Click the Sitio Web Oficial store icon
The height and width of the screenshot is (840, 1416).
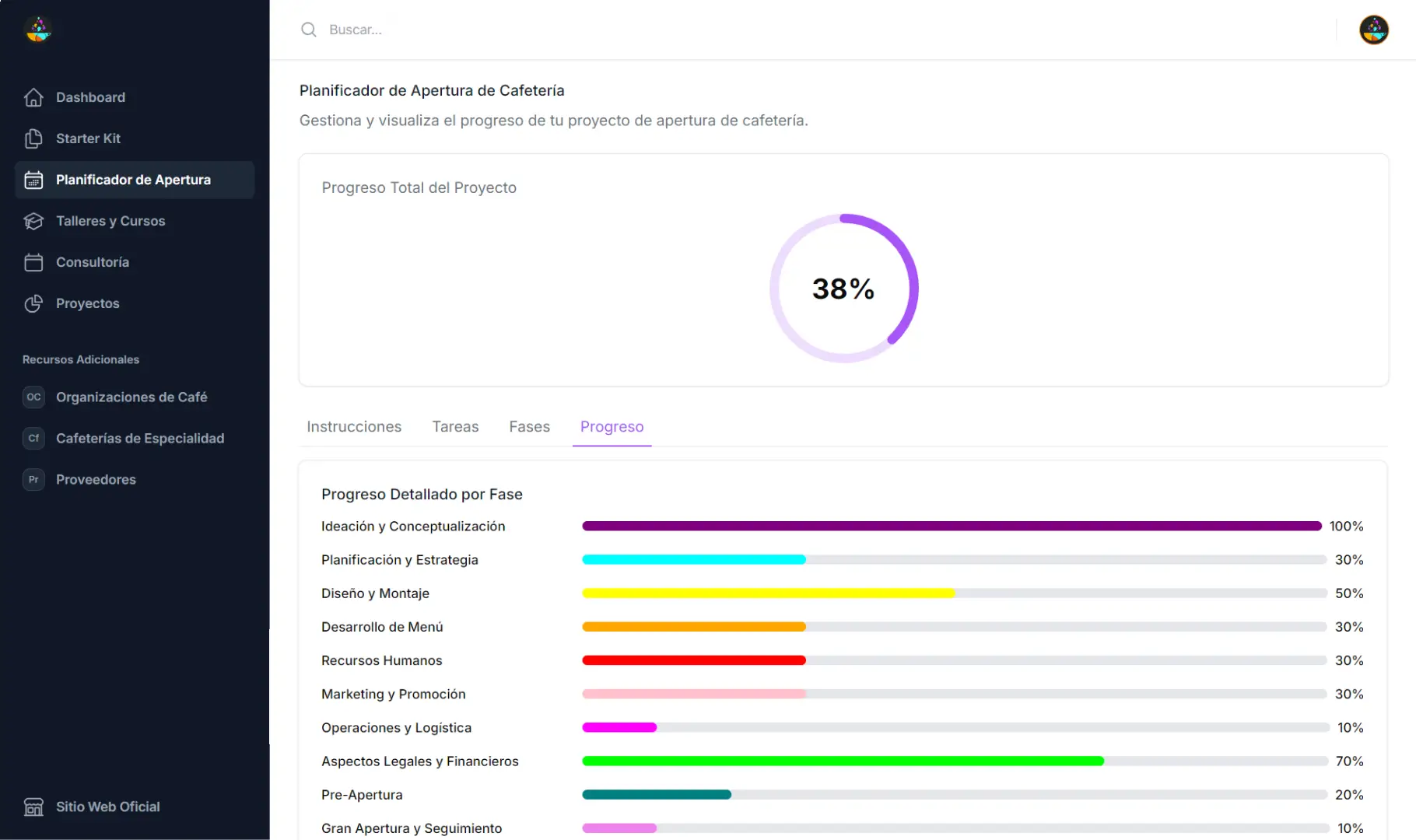(33, 807)
